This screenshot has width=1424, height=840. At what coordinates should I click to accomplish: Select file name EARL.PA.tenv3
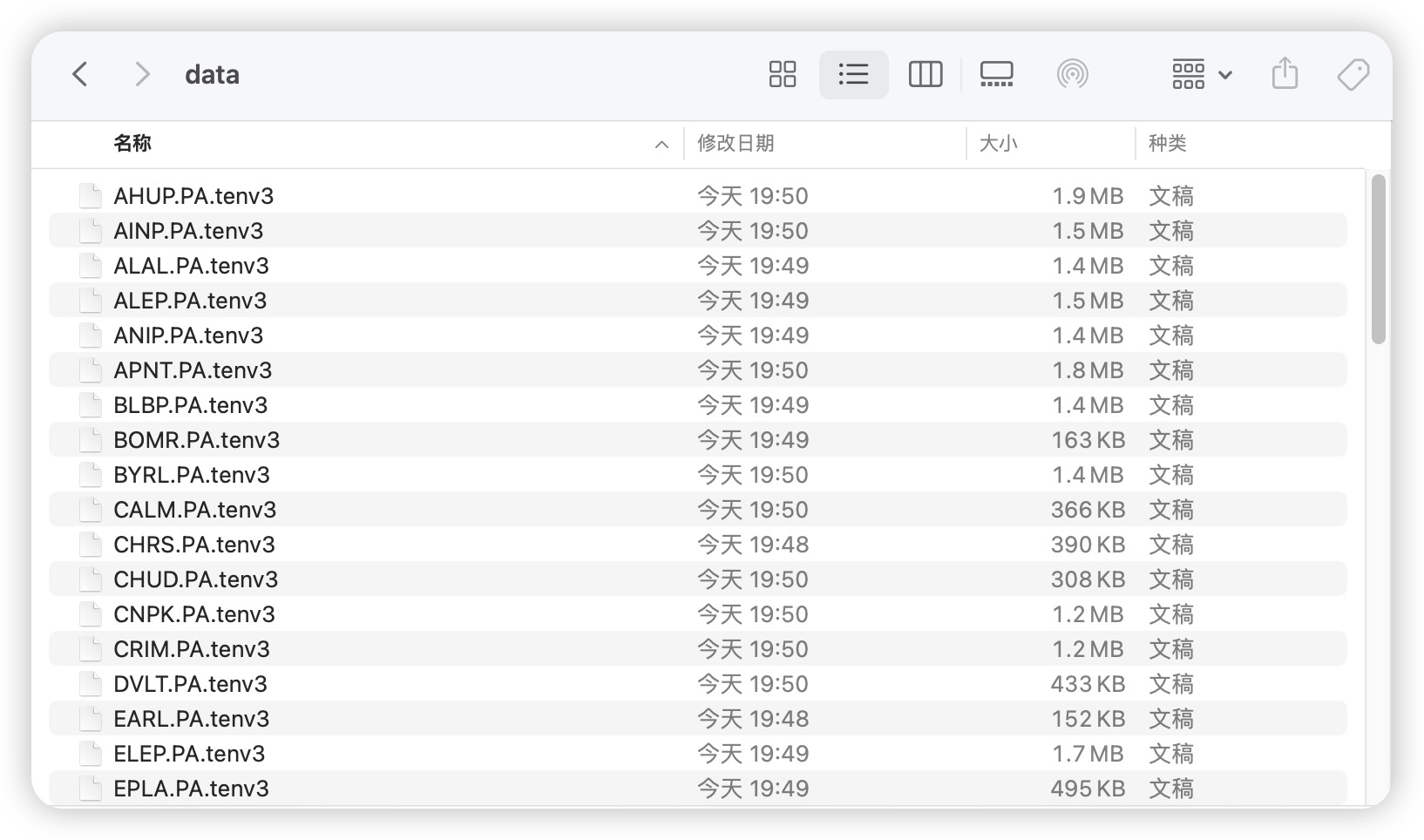tap(192, 719)
